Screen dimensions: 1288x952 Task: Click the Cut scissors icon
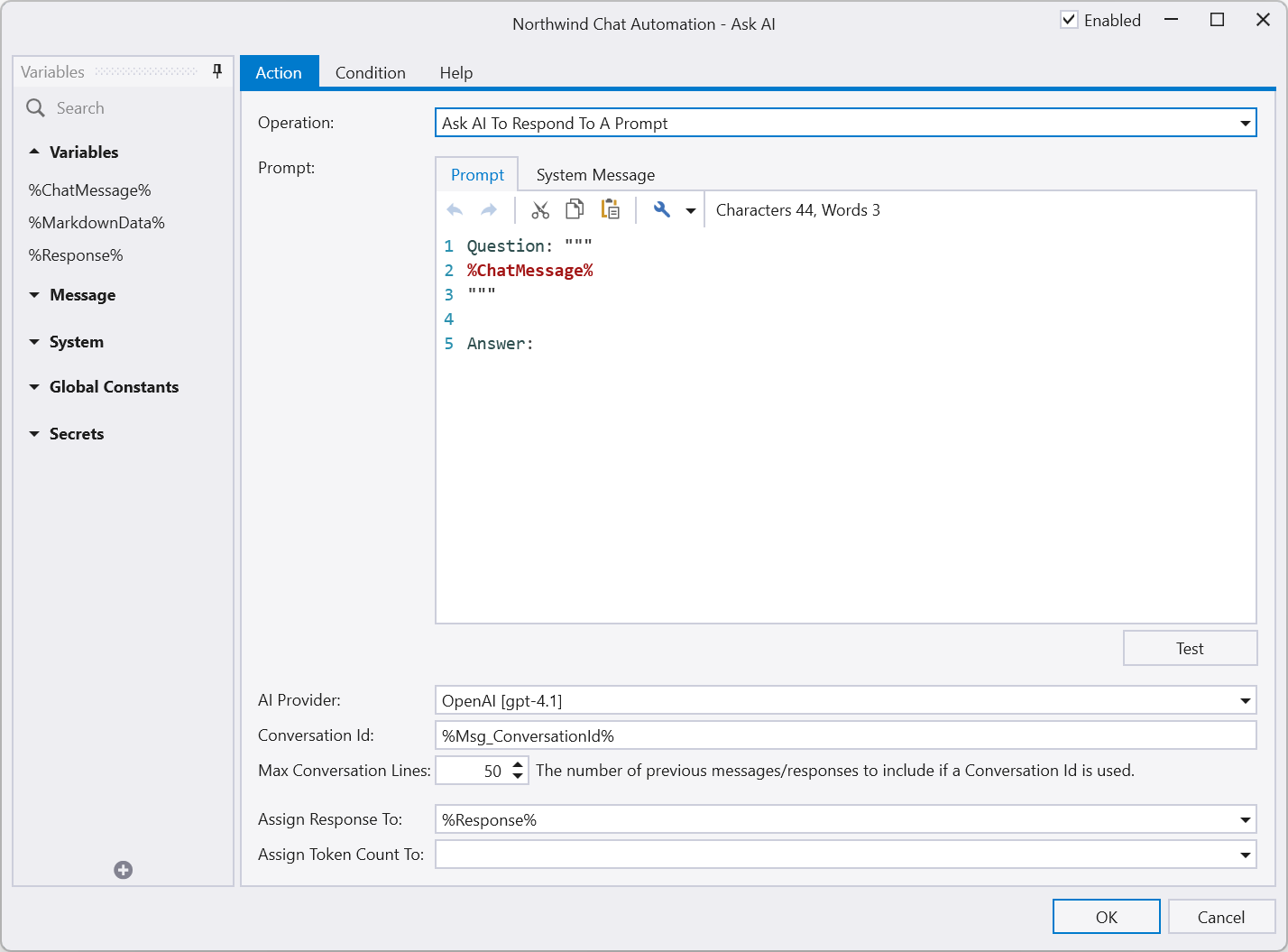(x=540, y=210)
